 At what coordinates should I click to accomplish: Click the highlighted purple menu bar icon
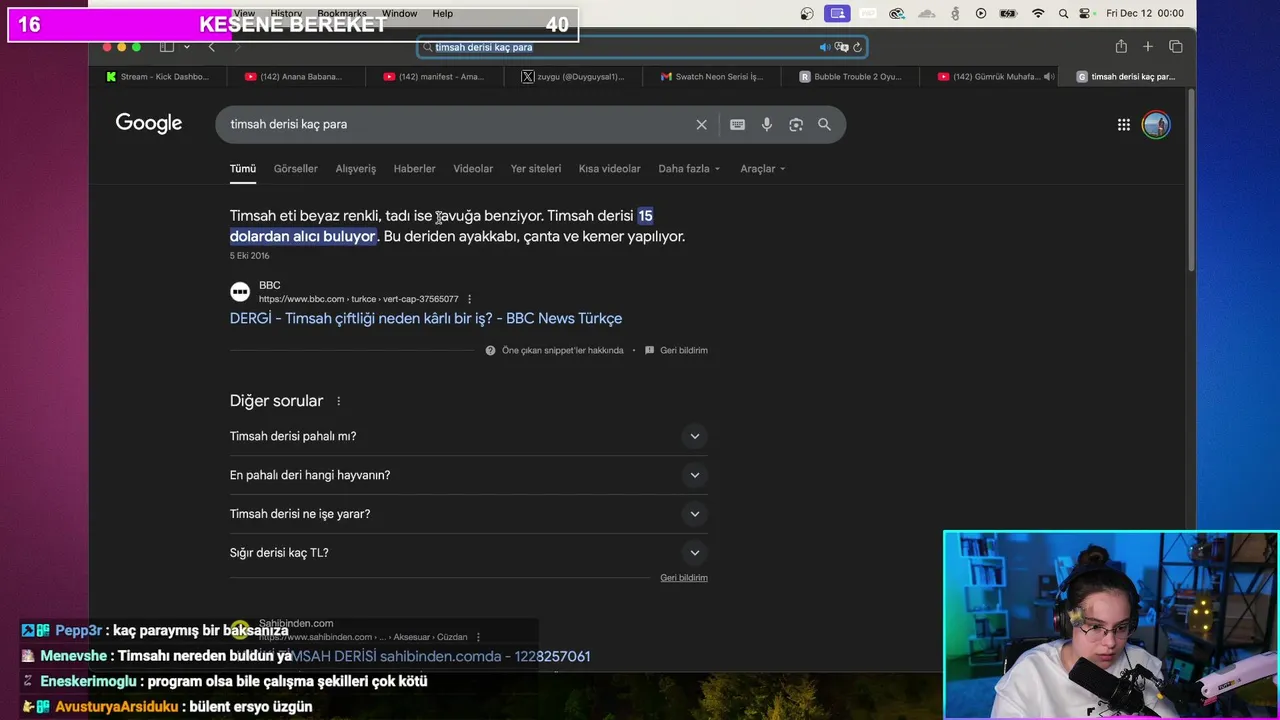837,13
